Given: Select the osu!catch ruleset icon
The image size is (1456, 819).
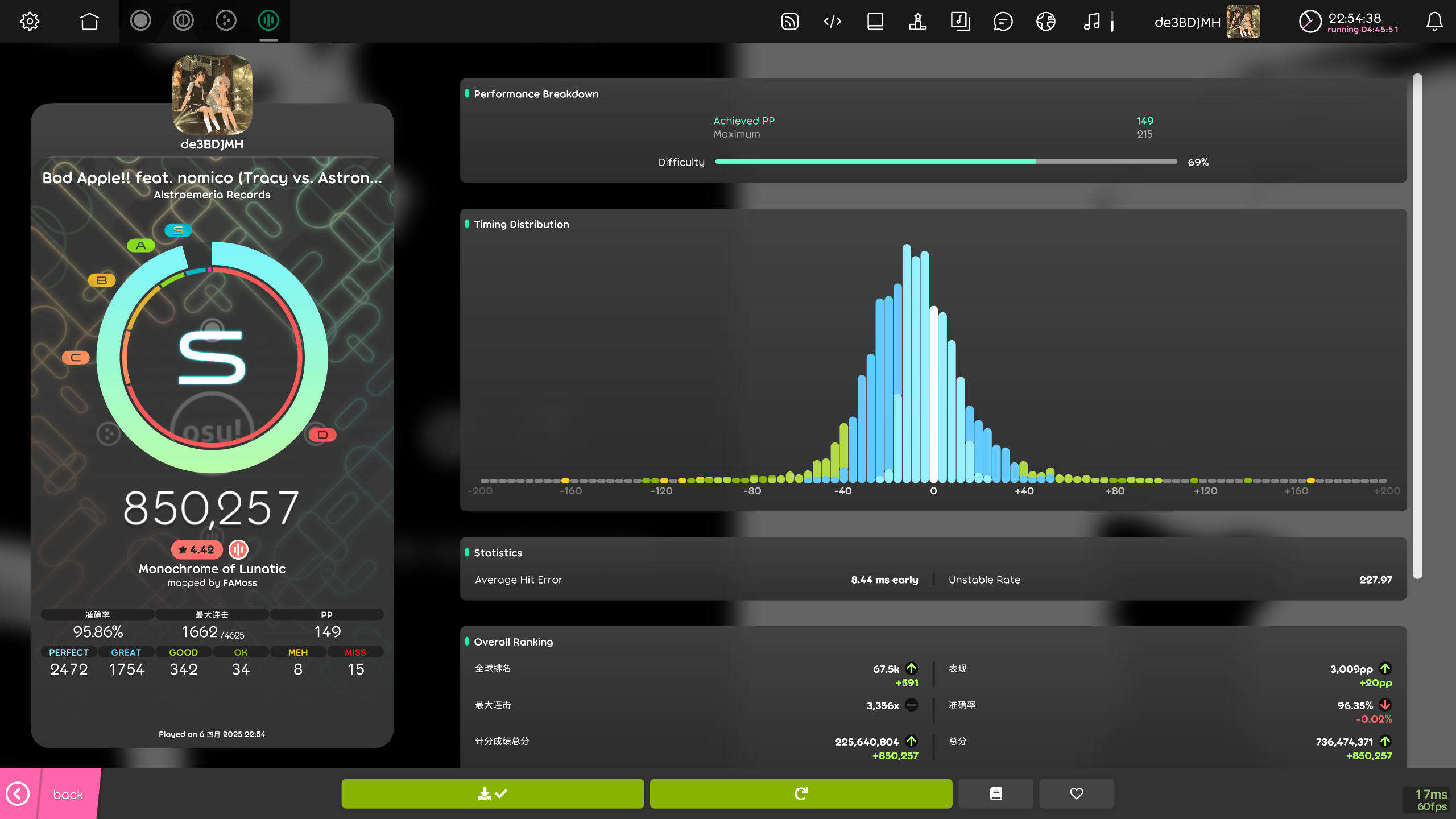Looking at the screenshot, I should coord(226,21).
